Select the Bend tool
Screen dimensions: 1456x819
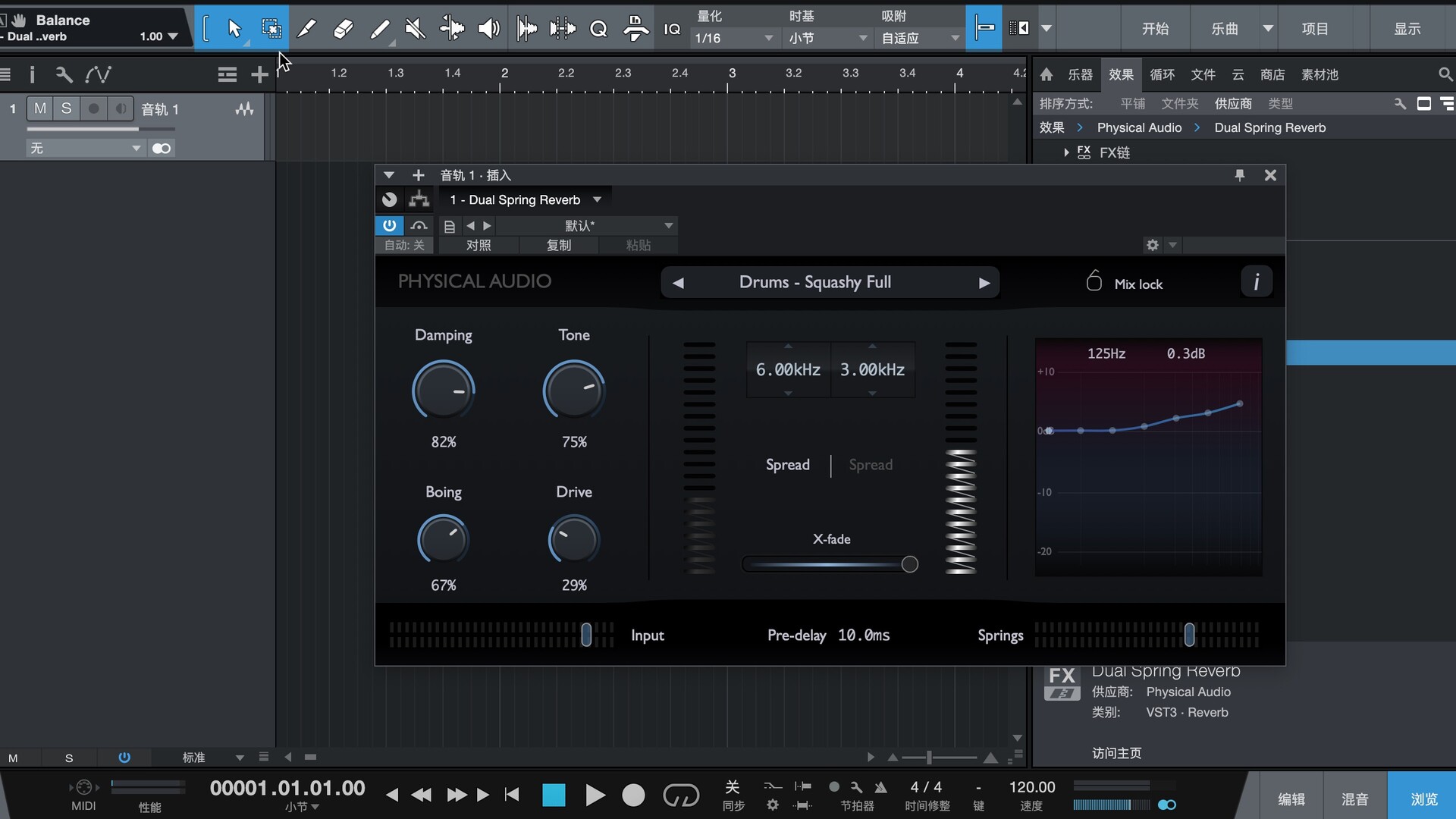(452, 29)
